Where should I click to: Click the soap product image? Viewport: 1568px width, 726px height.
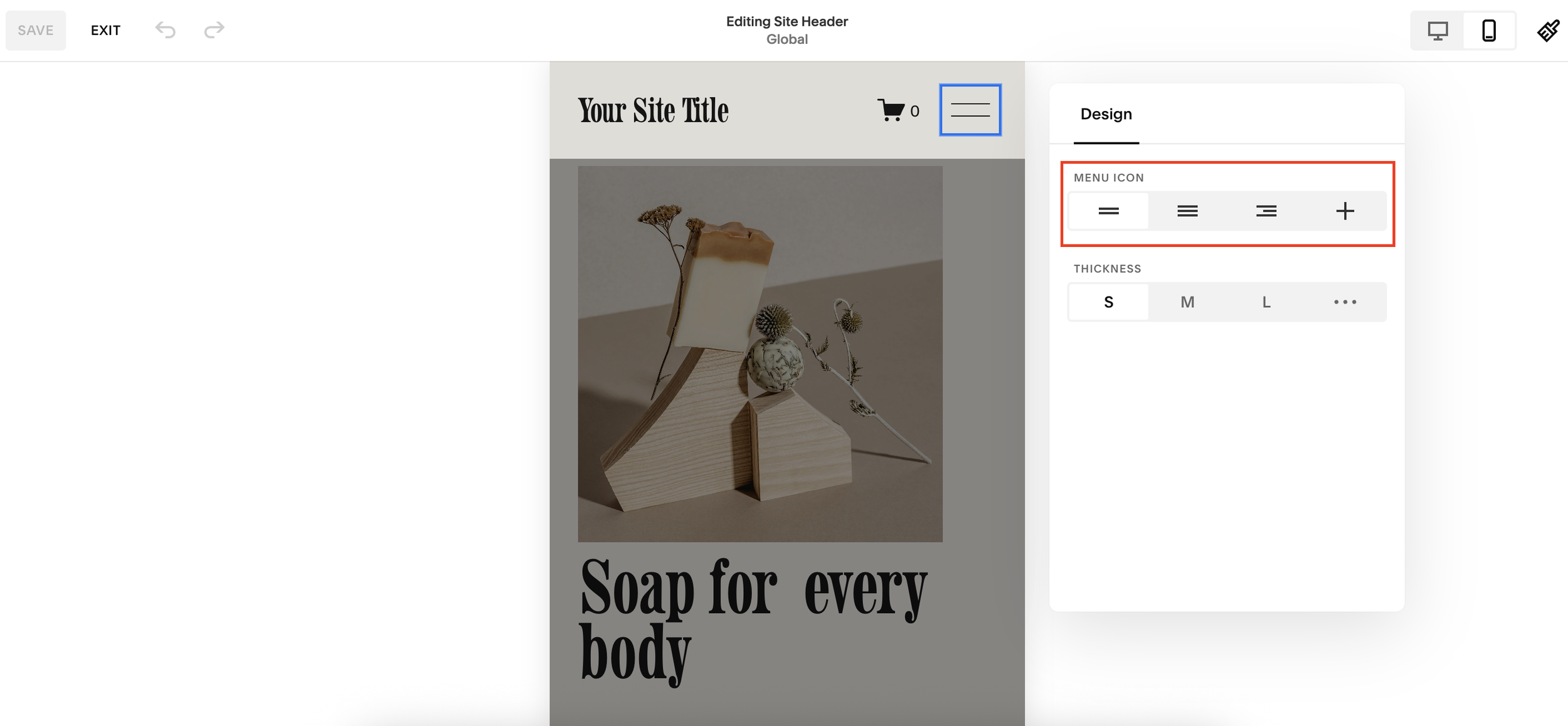760,354
